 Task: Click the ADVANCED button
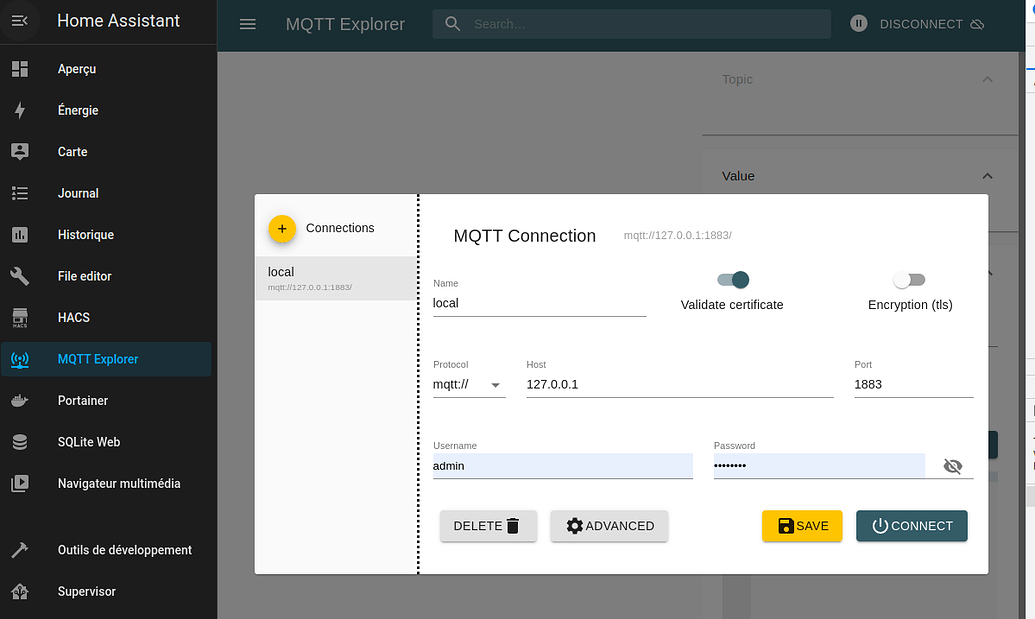[x=609, y=525]
